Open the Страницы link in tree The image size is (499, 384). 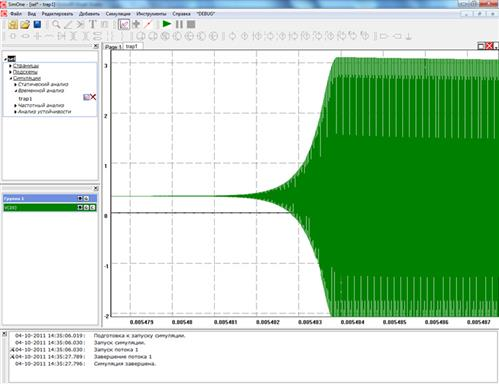26,66
